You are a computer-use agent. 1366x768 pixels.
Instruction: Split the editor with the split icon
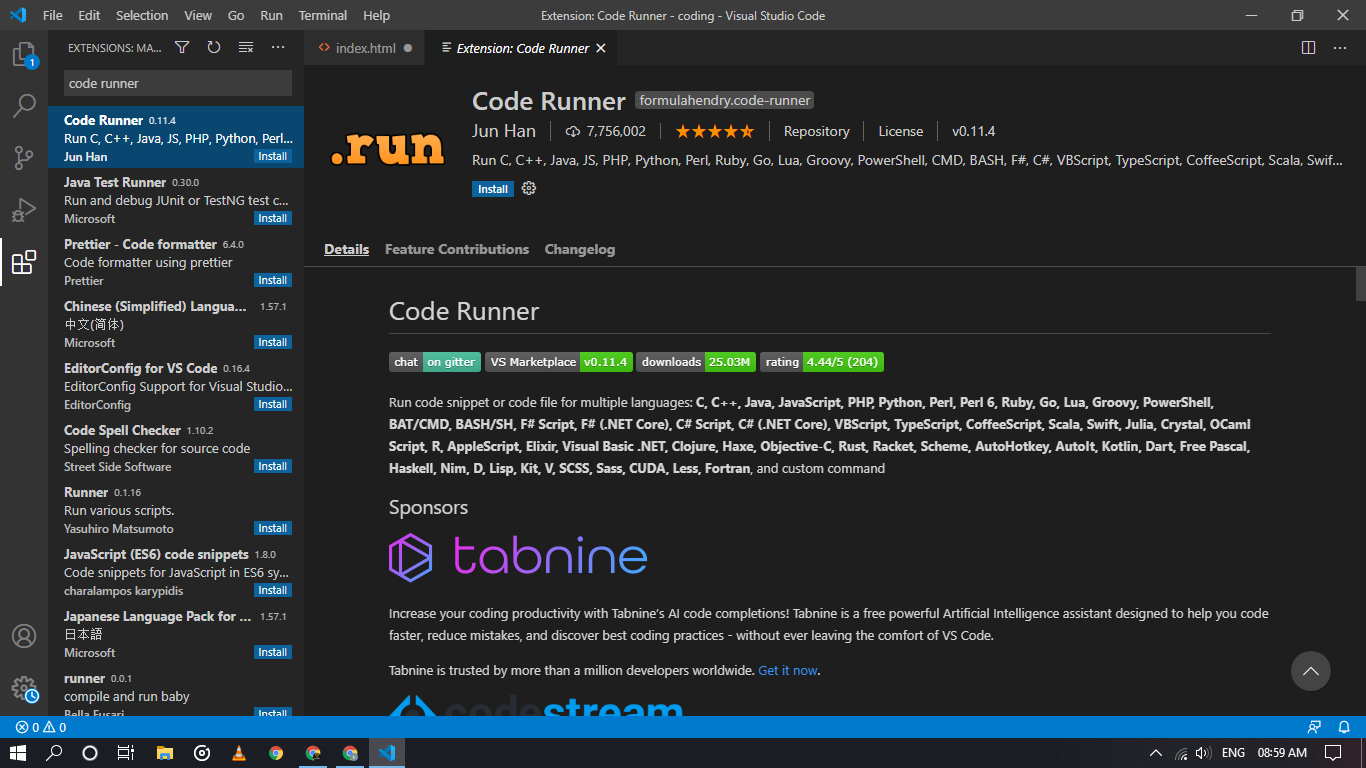coord(1307,47)
